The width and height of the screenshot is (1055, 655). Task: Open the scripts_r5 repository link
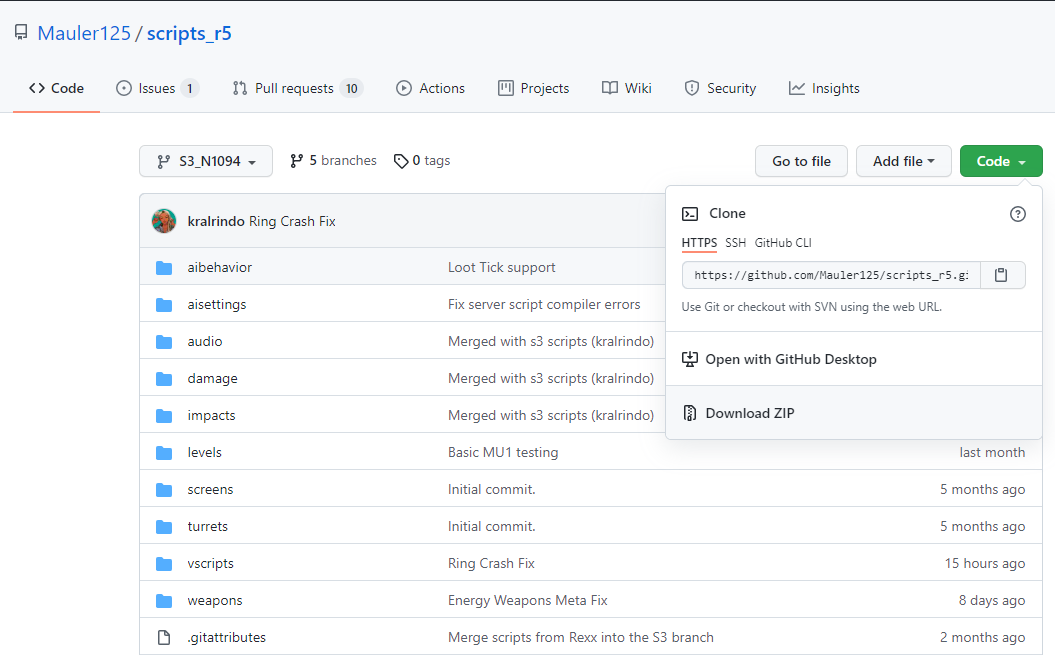[189, 33]
